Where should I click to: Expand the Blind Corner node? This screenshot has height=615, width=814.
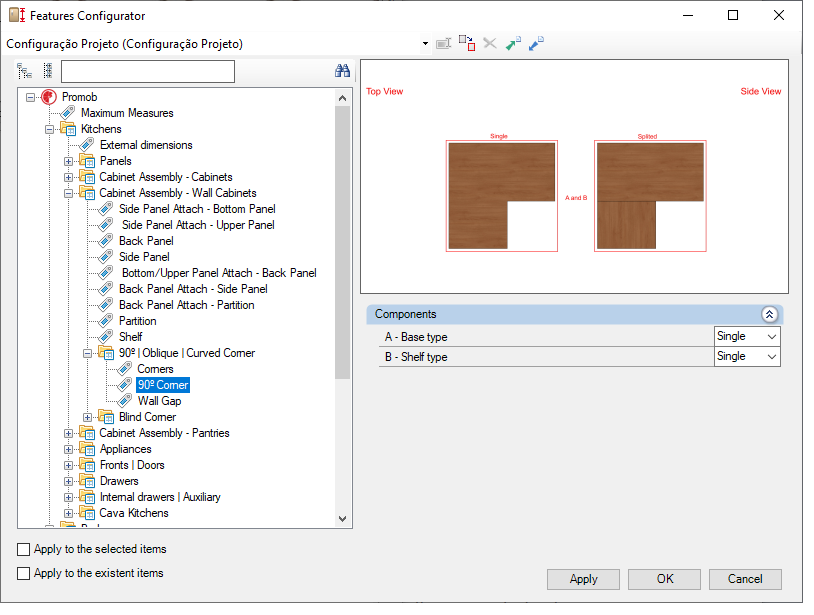coord(88,417)
